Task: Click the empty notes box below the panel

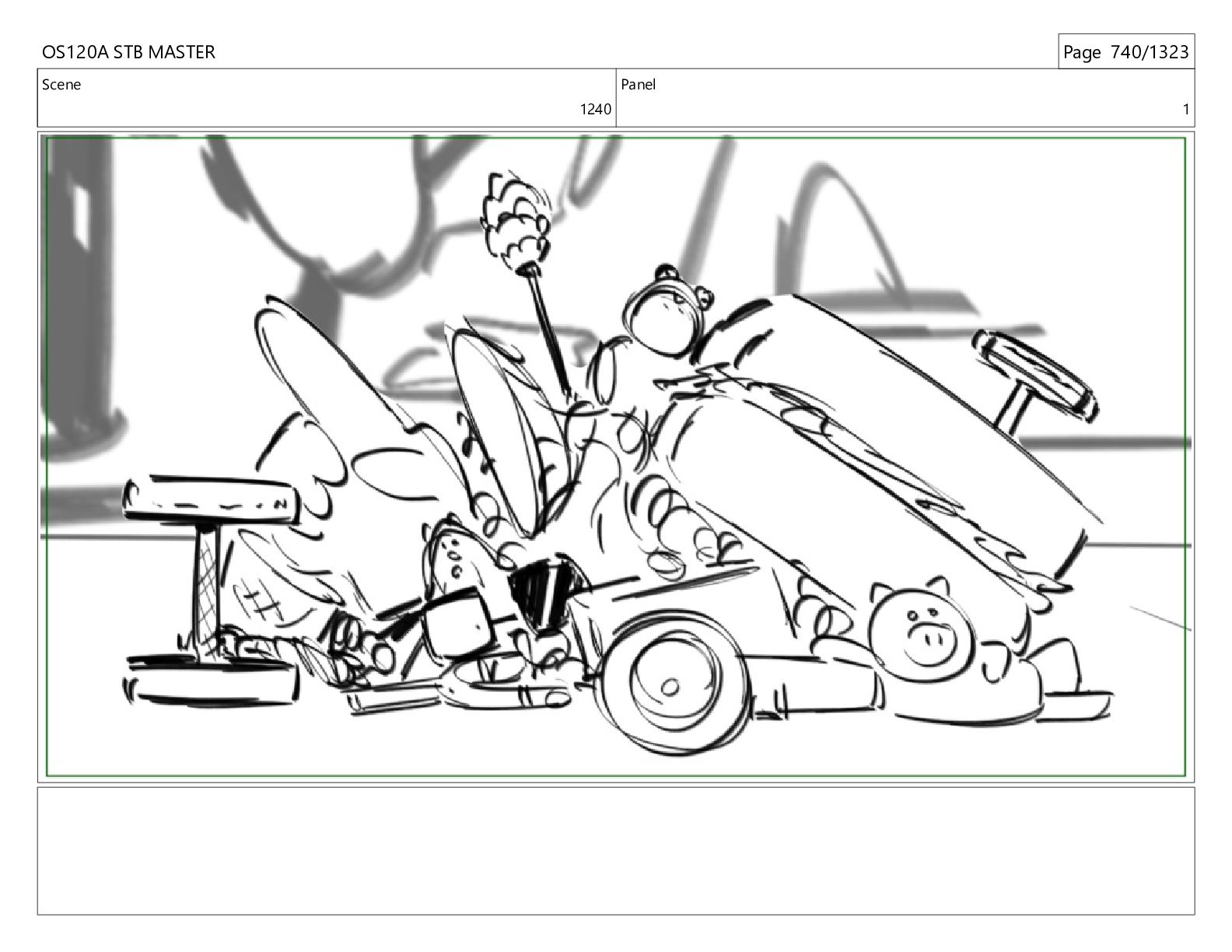Action: click(615, 851)
